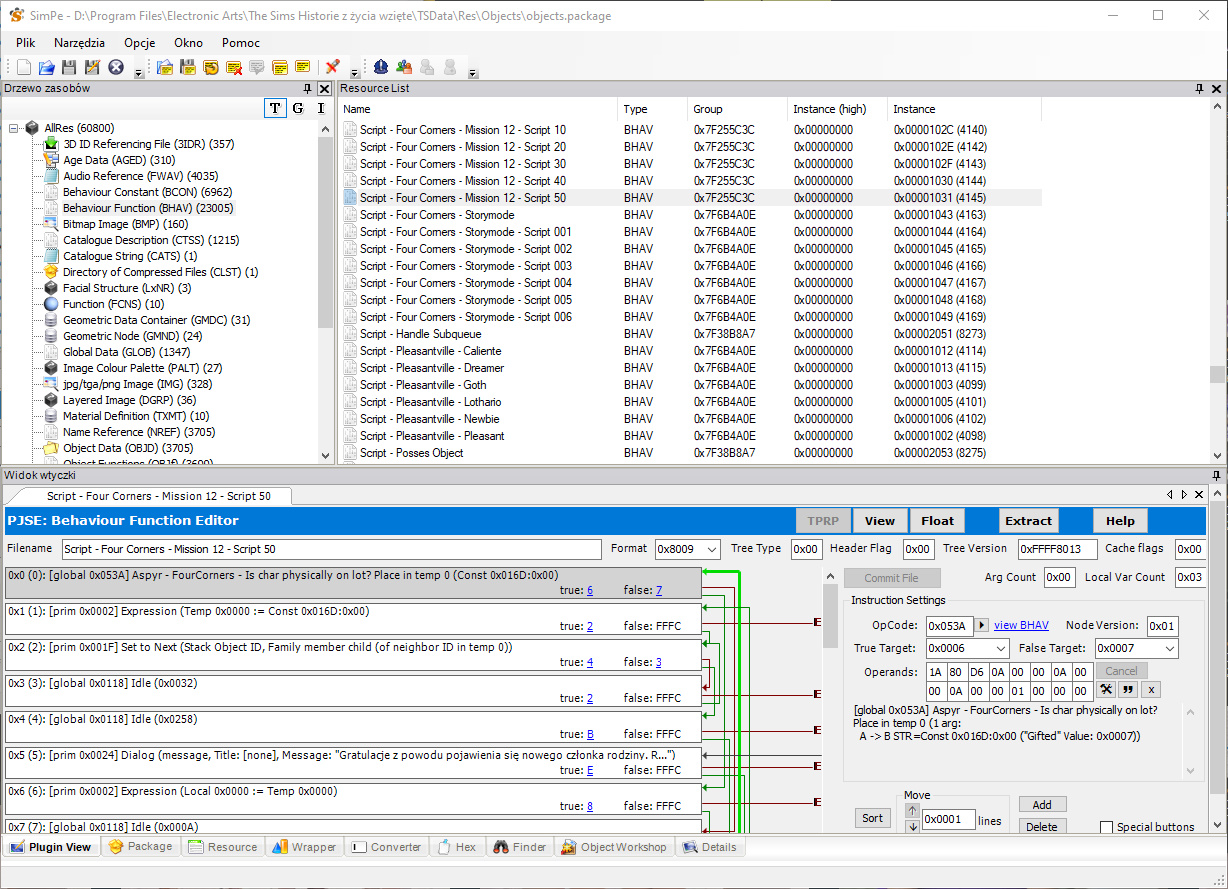Viewport: 1228px width, 889px height.
Task: Collapse the AllRes tree node
Action: pyautogui.click(x=15, y=128)
